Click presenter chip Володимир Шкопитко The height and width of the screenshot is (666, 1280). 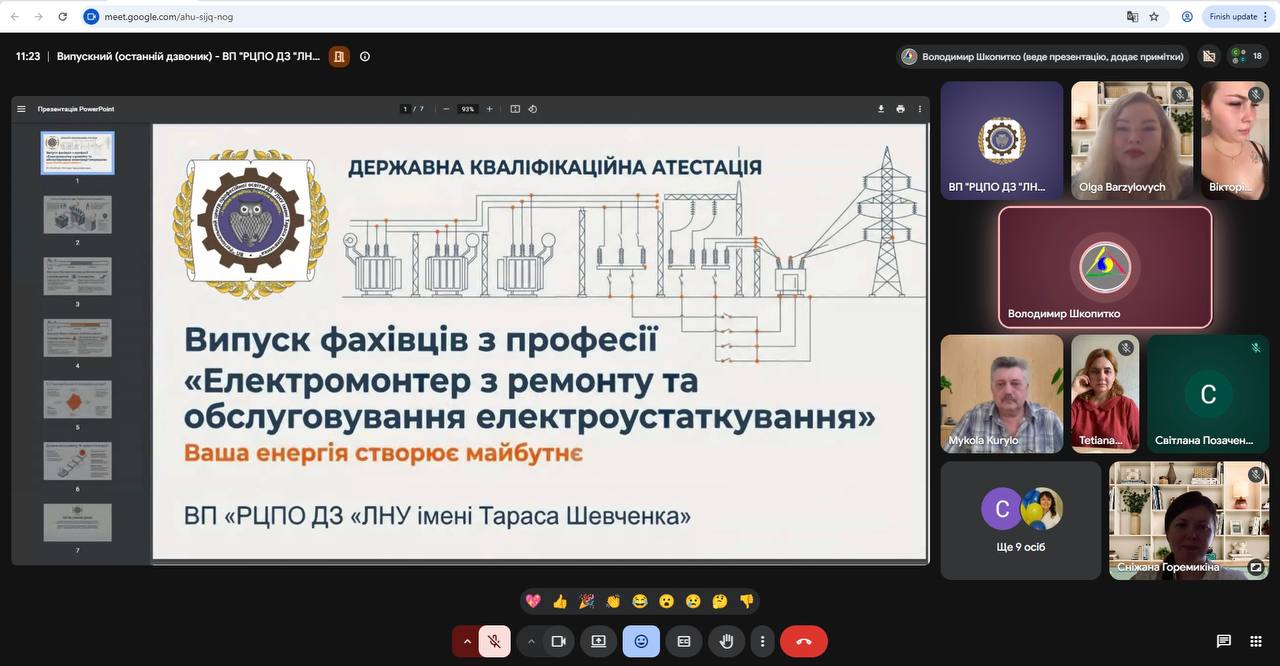[1042, 57]
